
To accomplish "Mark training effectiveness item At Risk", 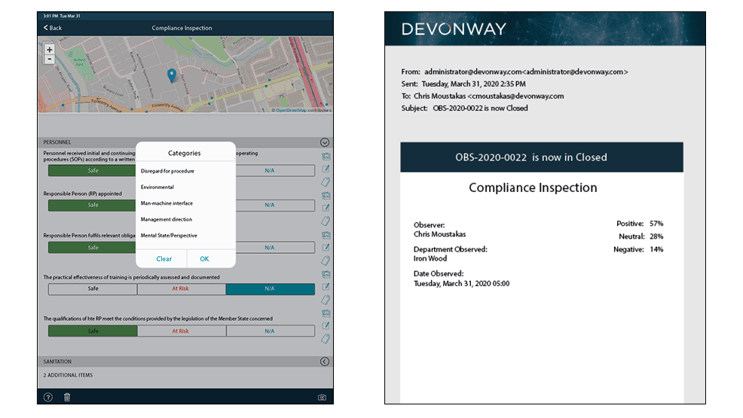I will click(181, 289).
